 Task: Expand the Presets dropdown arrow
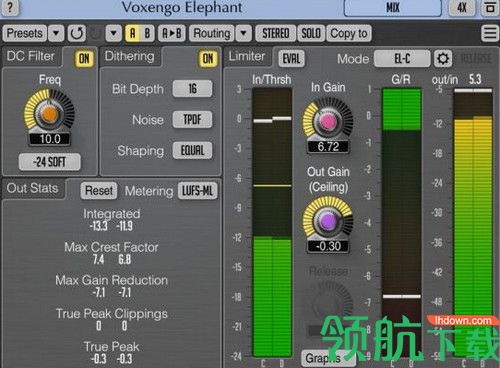tap(56, 33)
